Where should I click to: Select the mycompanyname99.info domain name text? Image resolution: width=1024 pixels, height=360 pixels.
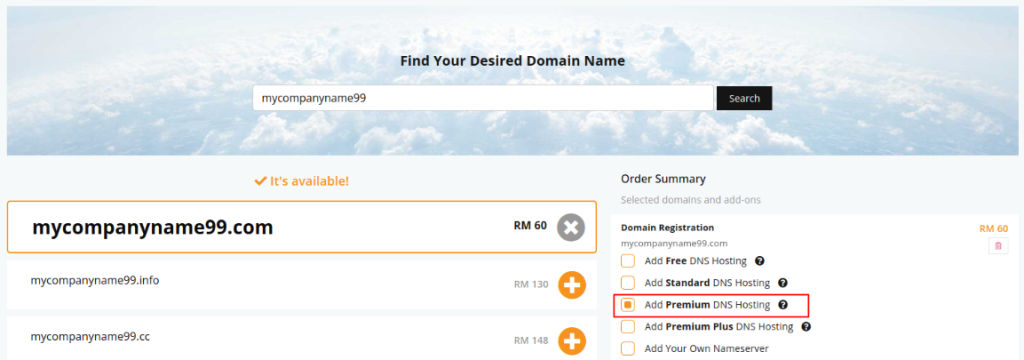[x=95, y=280]
